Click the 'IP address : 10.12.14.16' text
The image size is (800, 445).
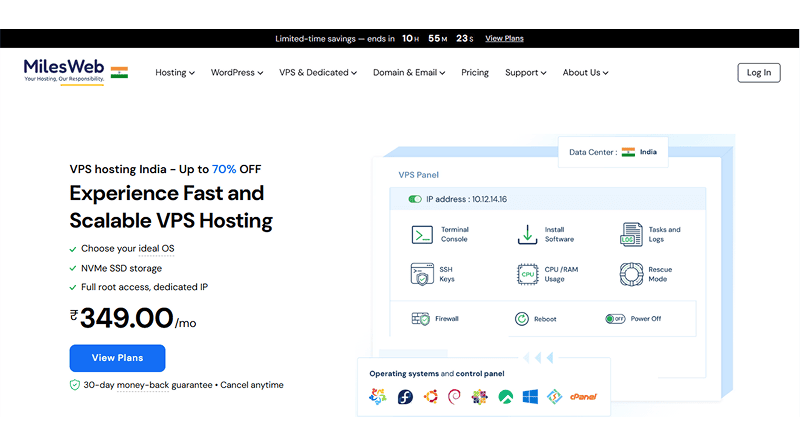coord(466,199)
